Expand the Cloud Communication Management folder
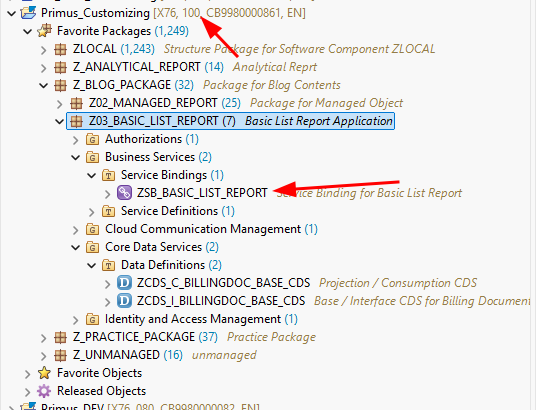The image size is (557, 410). click(76, 230)
